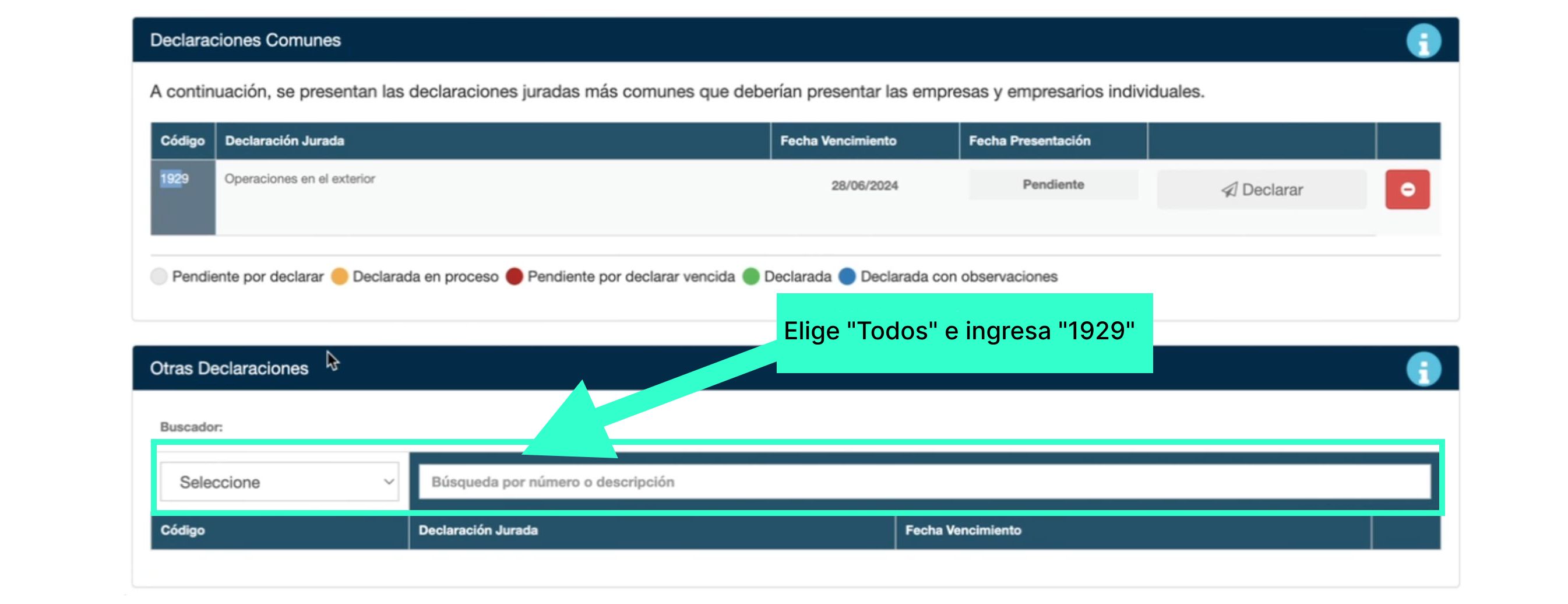
Task: Click Declaración Jurada header in Otras Declaraciones table
Action: click(x=478, y=531)
